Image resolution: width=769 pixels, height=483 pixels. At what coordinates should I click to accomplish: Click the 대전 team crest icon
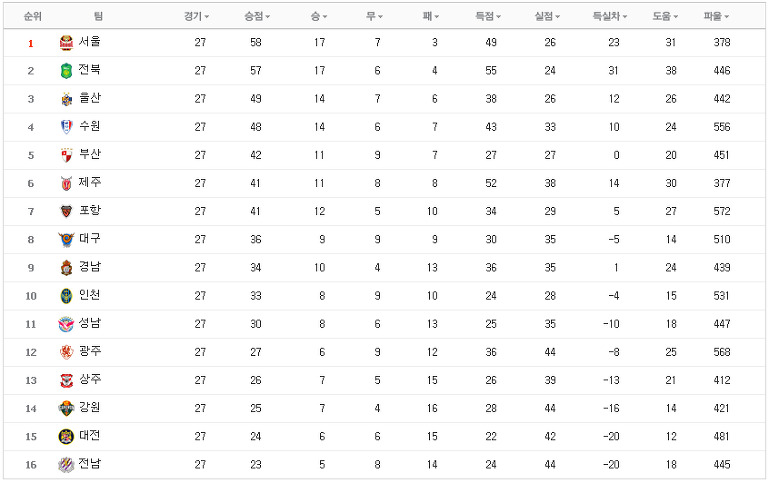pyautogui.click(x=66, y=436)
